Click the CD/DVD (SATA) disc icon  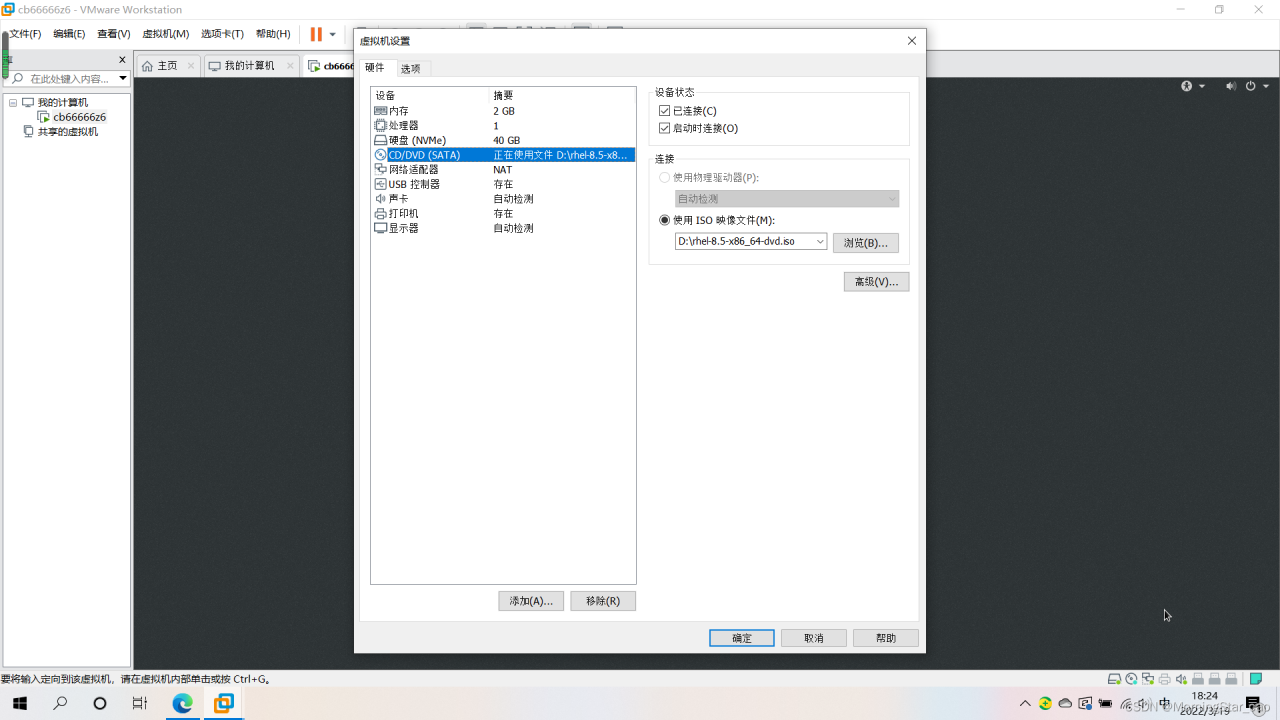pos(380,155)
